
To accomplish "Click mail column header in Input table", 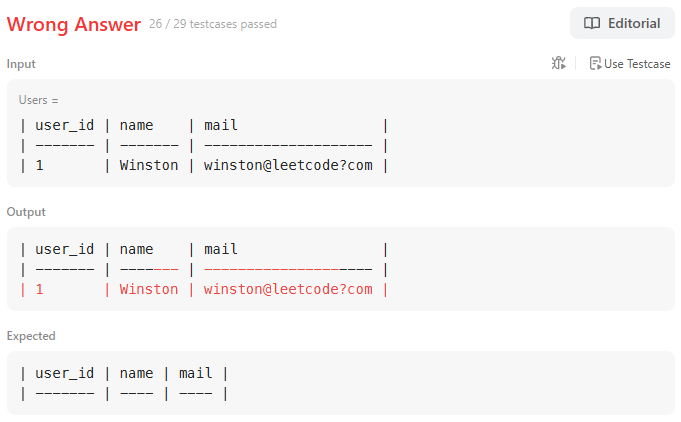I will [x=221, y=125].
